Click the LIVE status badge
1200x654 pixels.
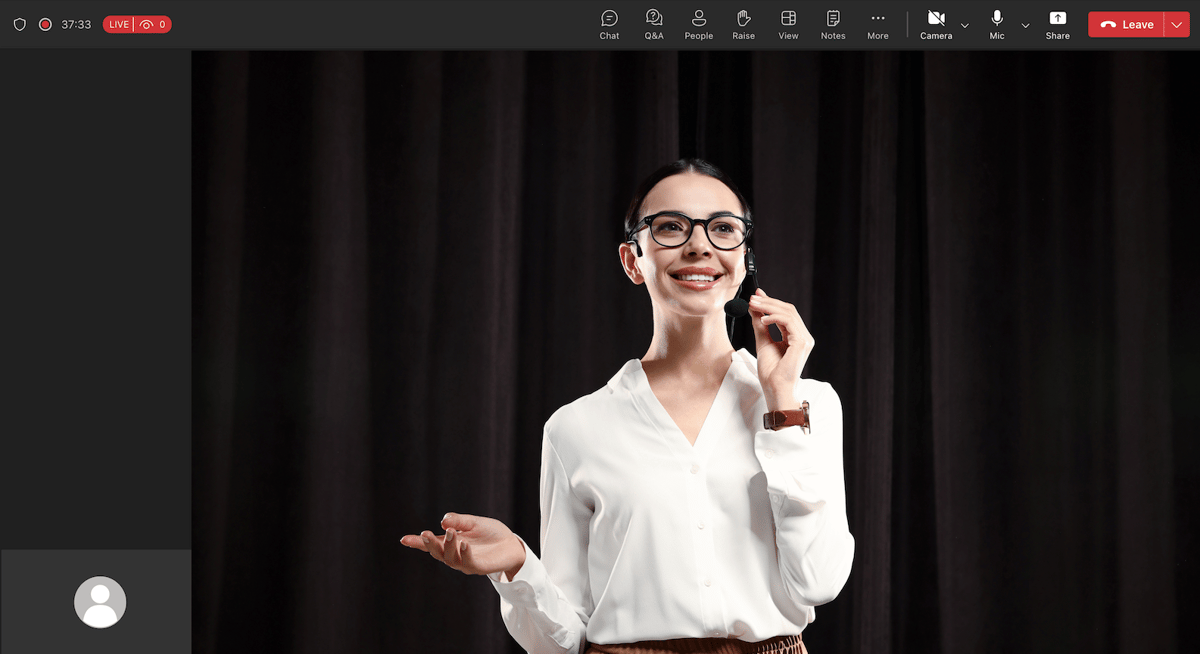119,25
